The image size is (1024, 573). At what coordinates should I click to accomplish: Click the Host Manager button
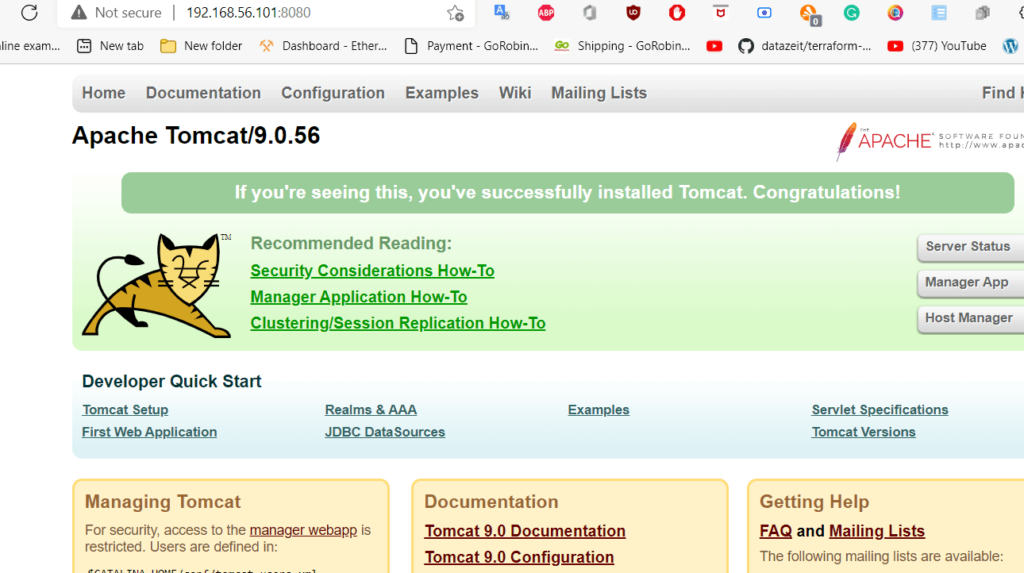tap(970, 318)
